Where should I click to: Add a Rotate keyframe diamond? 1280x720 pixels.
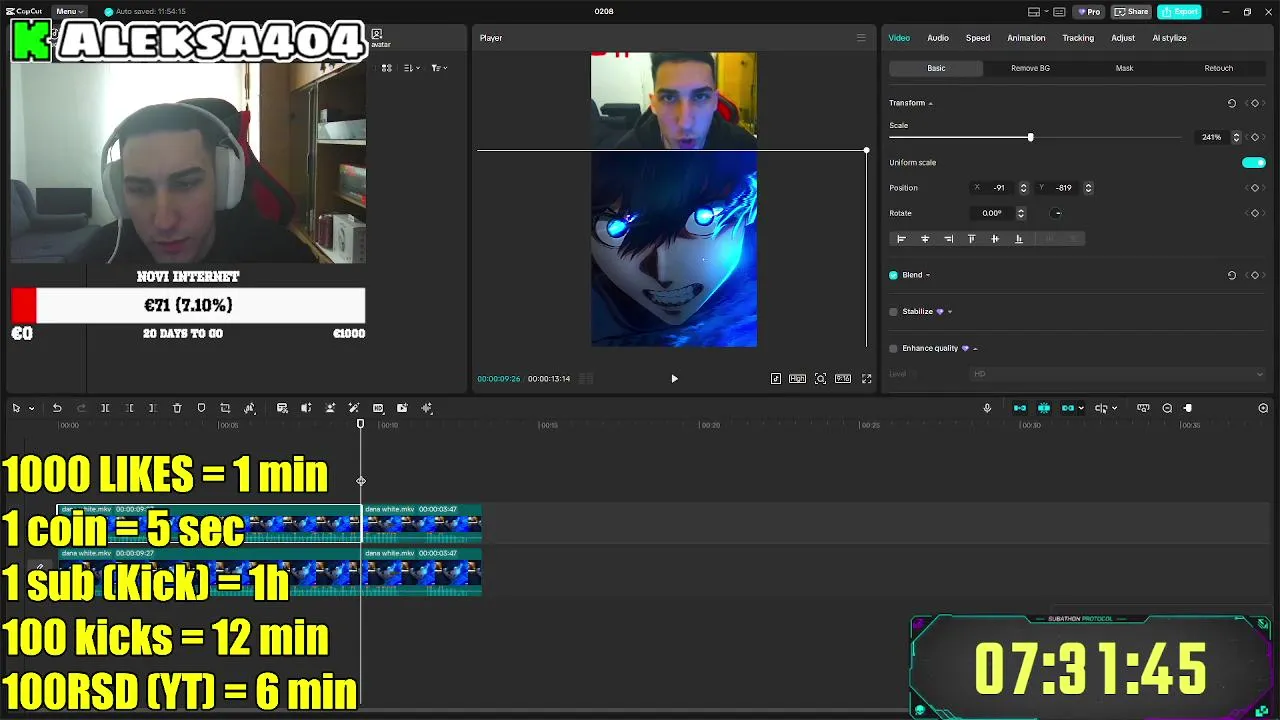pos(1255,213)
